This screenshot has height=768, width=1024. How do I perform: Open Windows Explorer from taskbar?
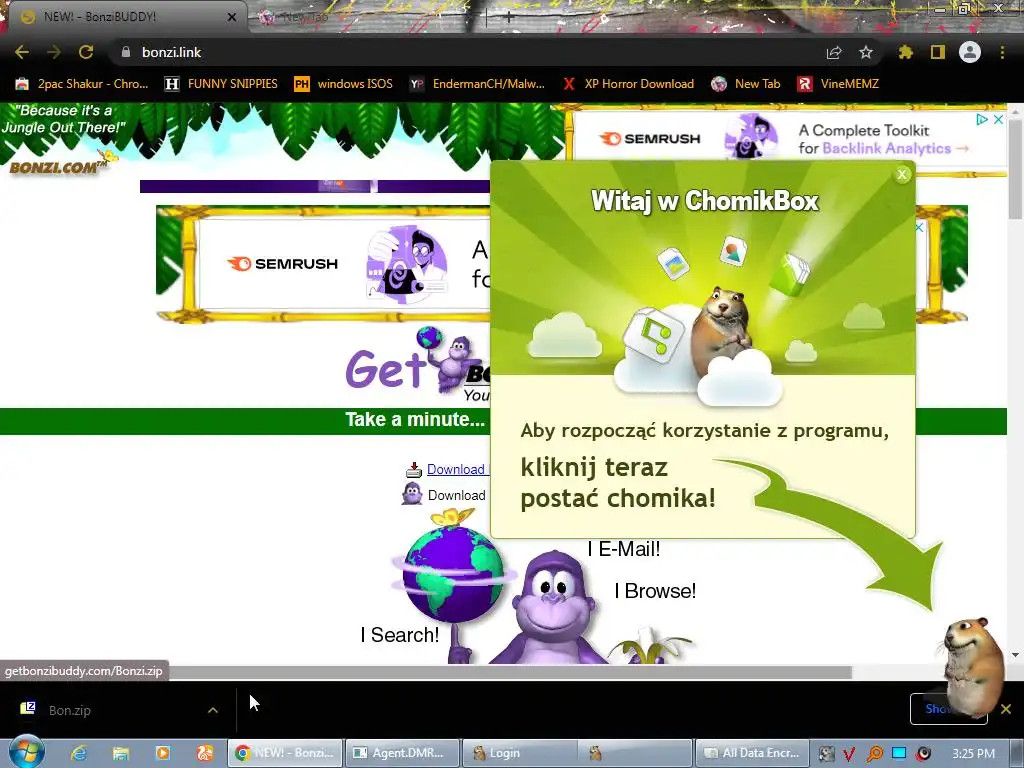[120, 753]
